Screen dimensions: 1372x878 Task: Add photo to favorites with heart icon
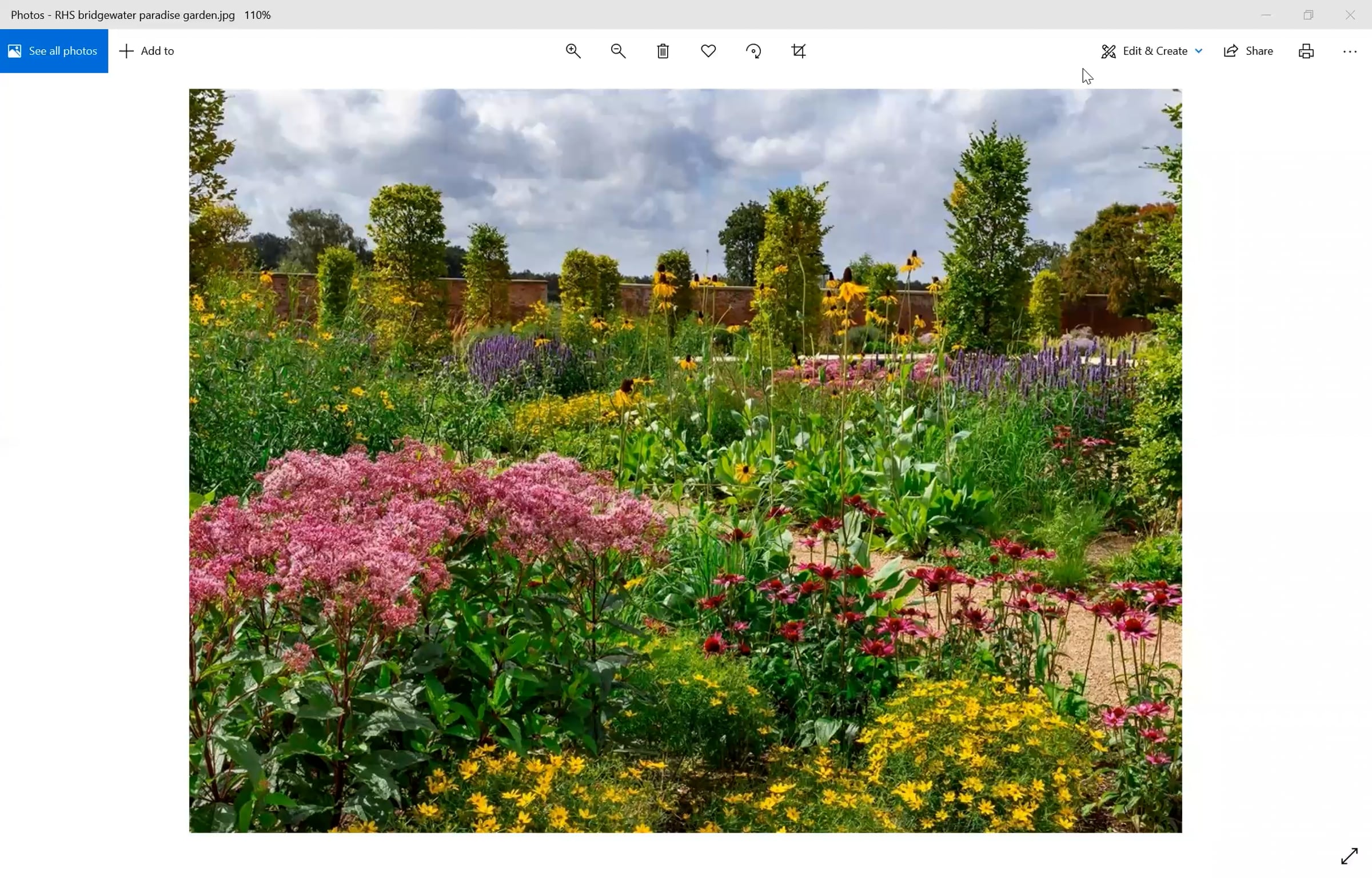coord(708,51)
